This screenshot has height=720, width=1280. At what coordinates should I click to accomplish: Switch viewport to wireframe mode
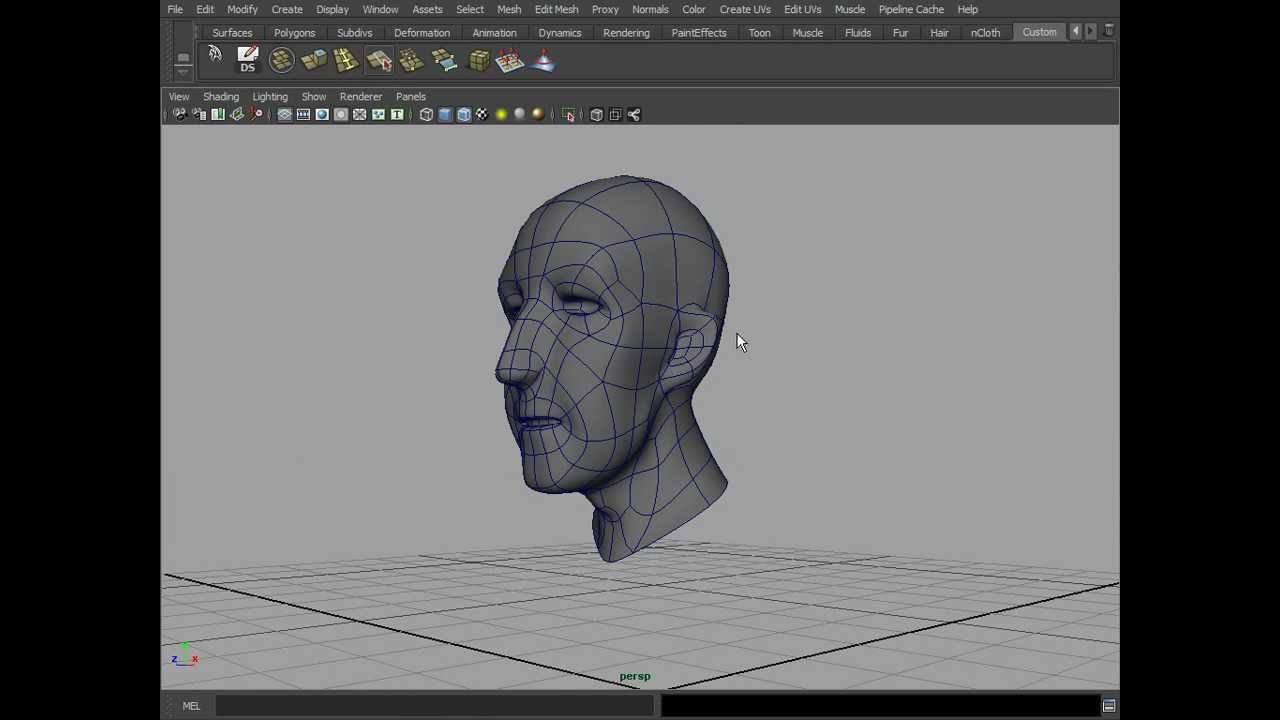coord(426,115)
